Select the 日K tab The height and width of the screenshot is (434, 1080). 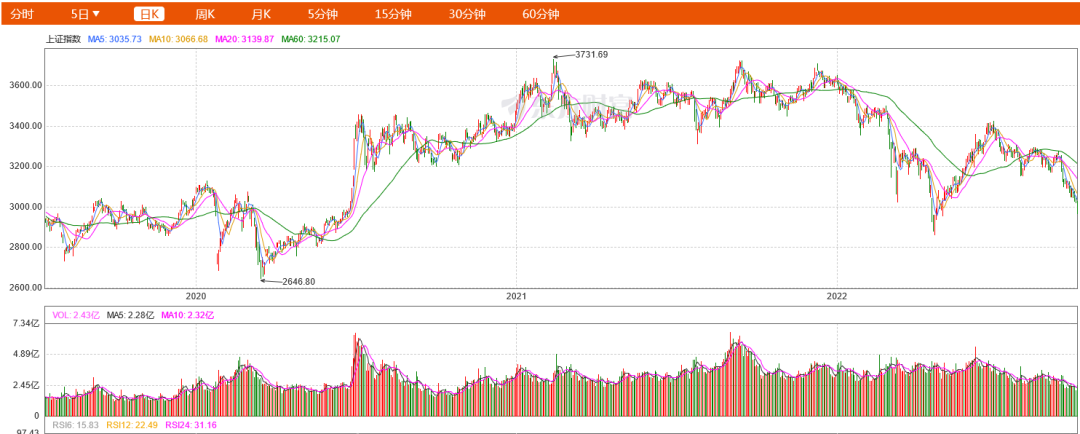(x=149, y=14)
